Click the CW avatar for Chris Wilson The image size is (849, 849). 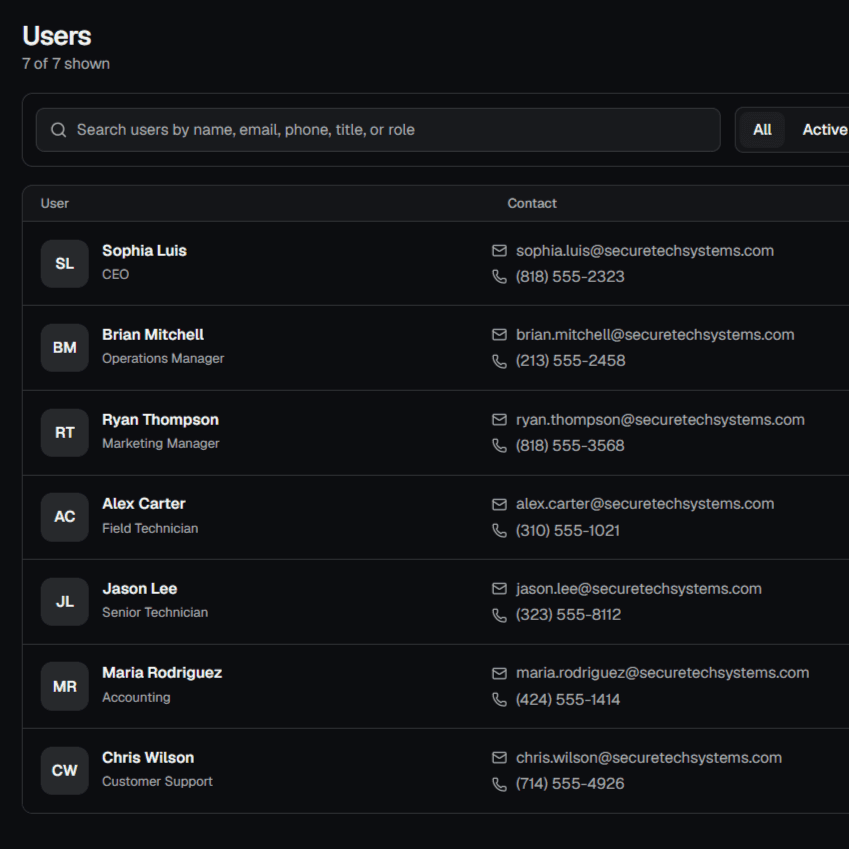(65, 770)
